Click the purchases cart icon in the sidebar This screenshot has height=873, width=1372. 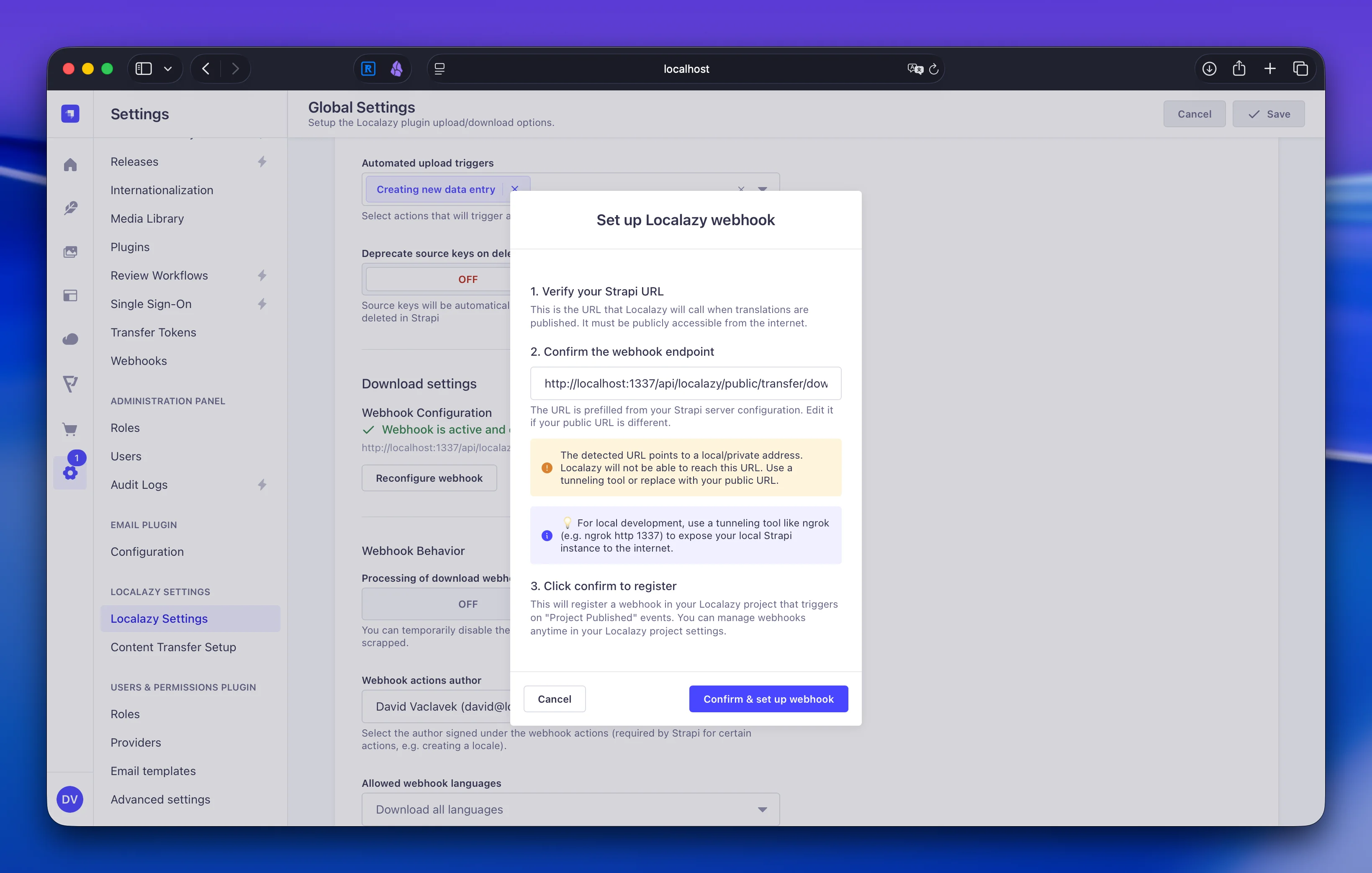tap(70, 429)
